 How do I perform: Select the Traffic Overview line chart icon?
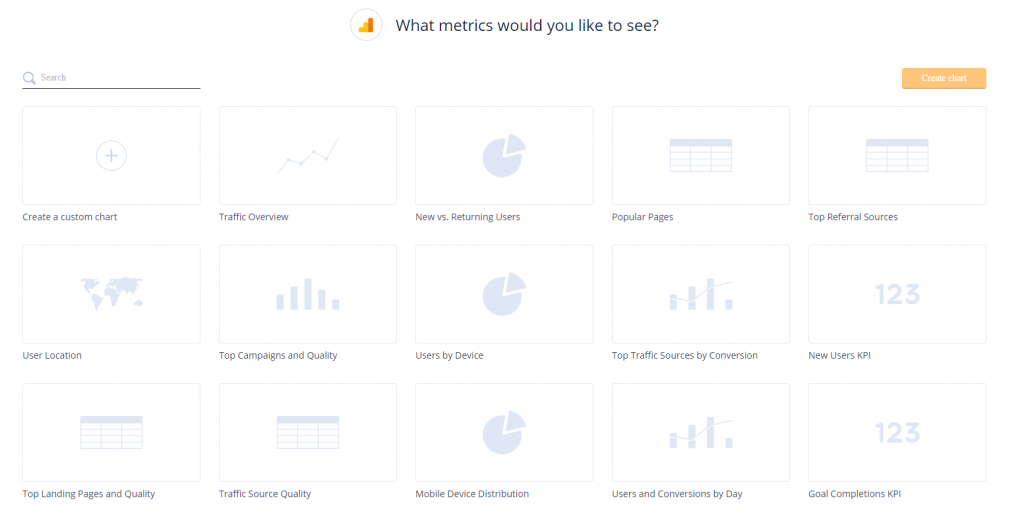[x=307, y=155]
